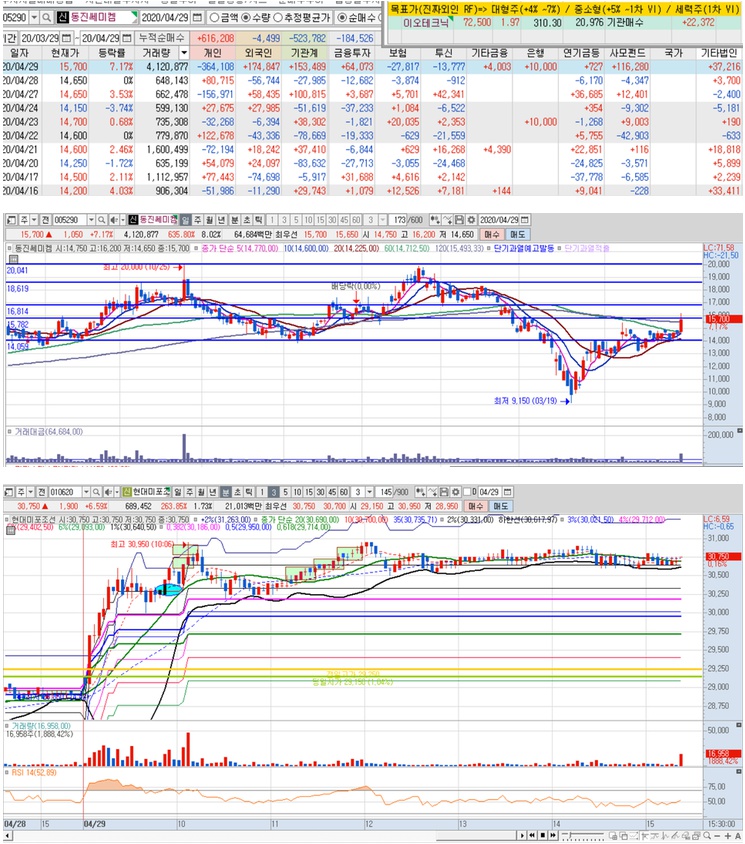Click the 145 bar-count field in 현대미포조선 toolbar
Image resolution: width=745 pixels, height=844 pixels.
tap(385, 492)
